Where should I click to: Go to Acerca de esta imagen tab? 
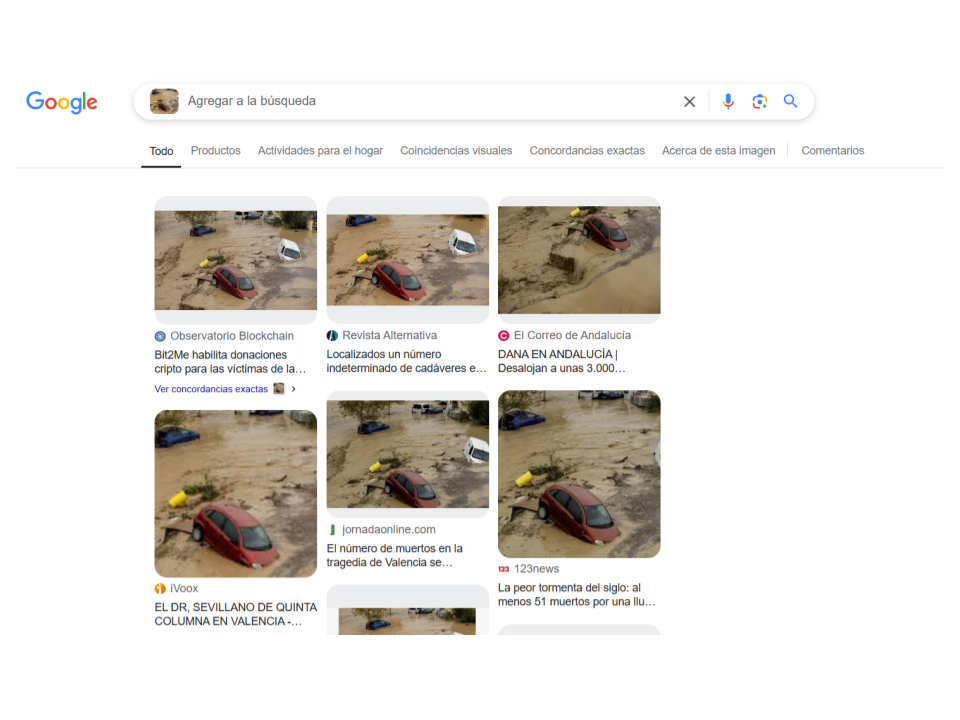pyautogui.click(x=718, y=151)
